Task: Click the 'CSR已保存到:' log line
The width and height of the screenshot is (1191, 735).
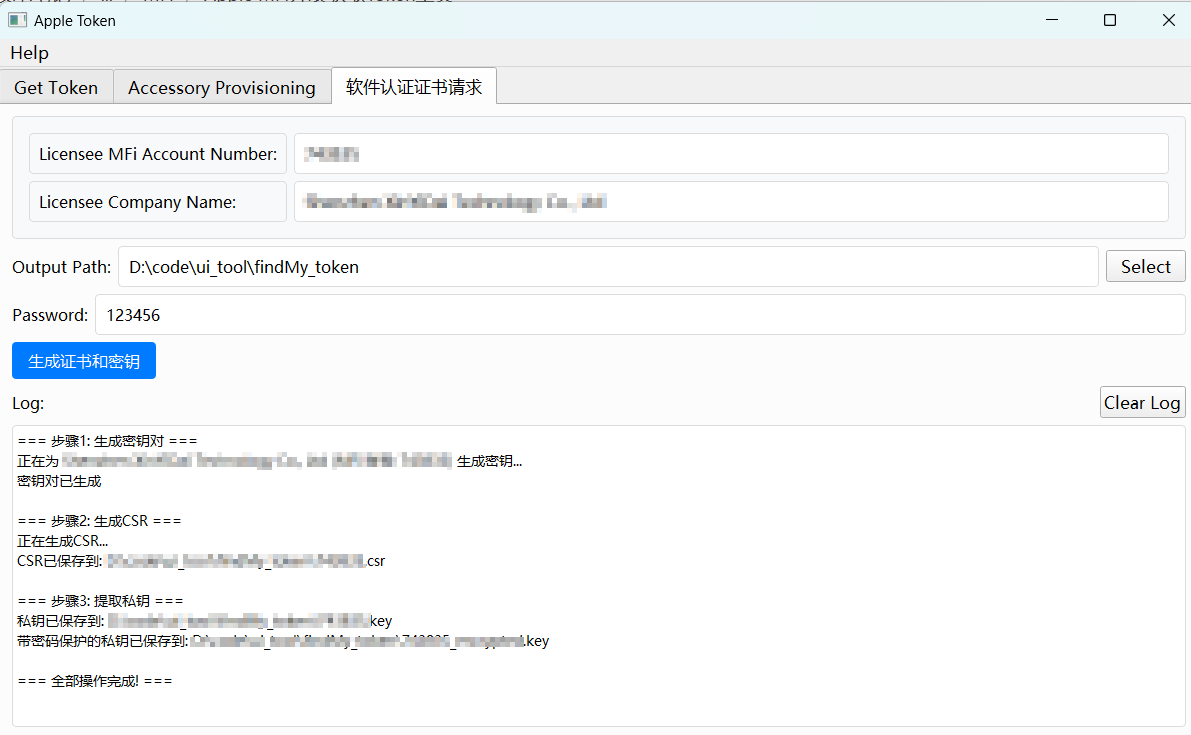Action: [x=201, y=561]
